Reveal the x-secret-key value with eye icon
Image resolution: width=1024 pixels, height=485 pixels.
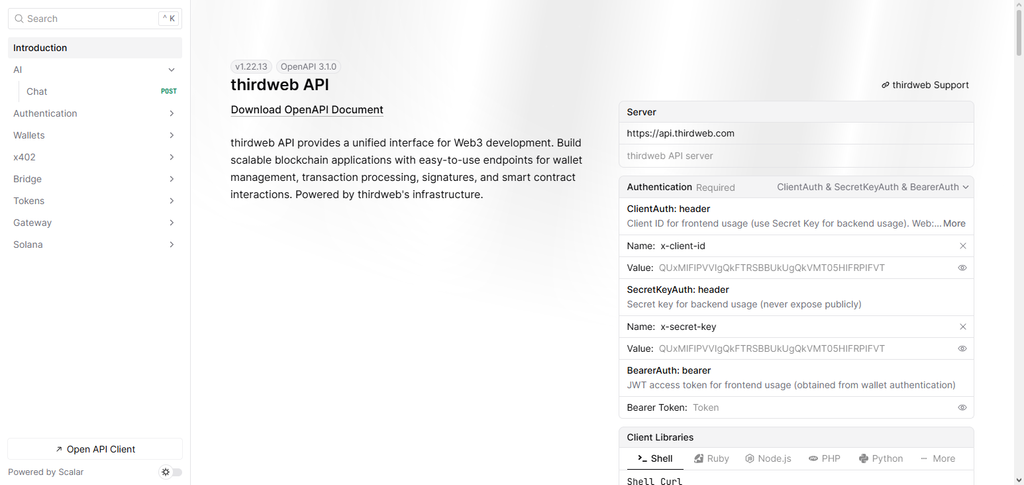click(x=962, y=349)
